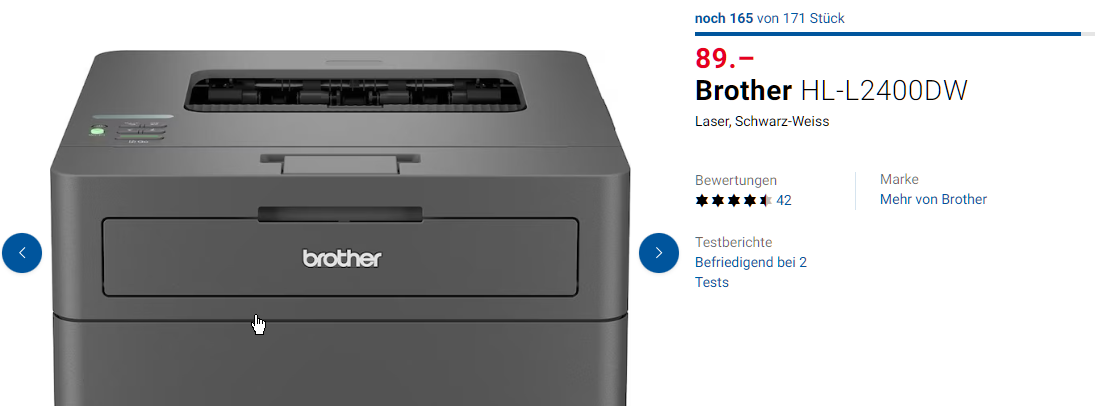The width and height of the screenshot is (1111, 406).
Task: Click the noch 165 von 171 Stück text
Action: [x=769, y=18]
